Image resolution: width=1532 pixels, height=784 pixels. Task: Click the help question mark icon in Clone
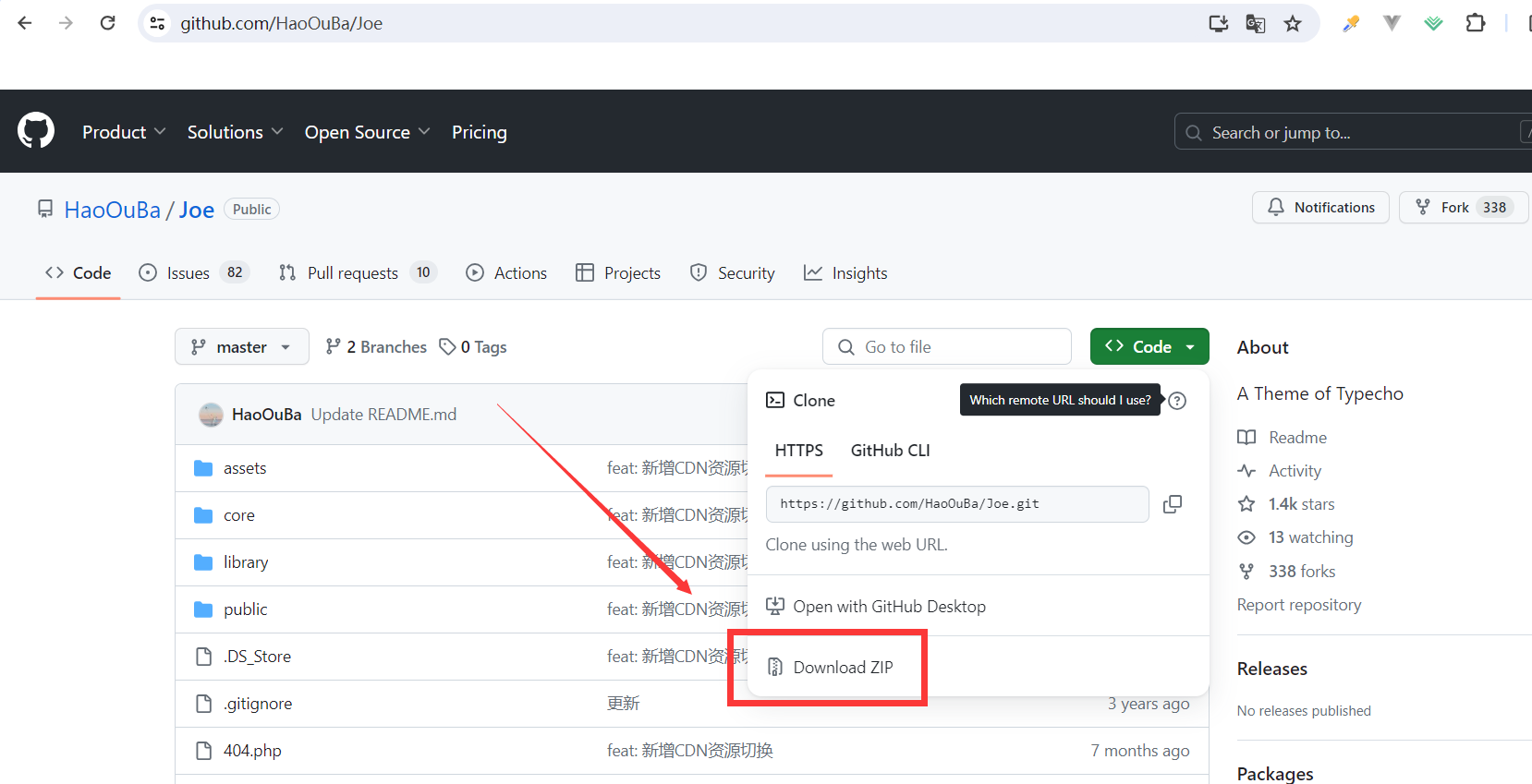(x=1177, y=401)
